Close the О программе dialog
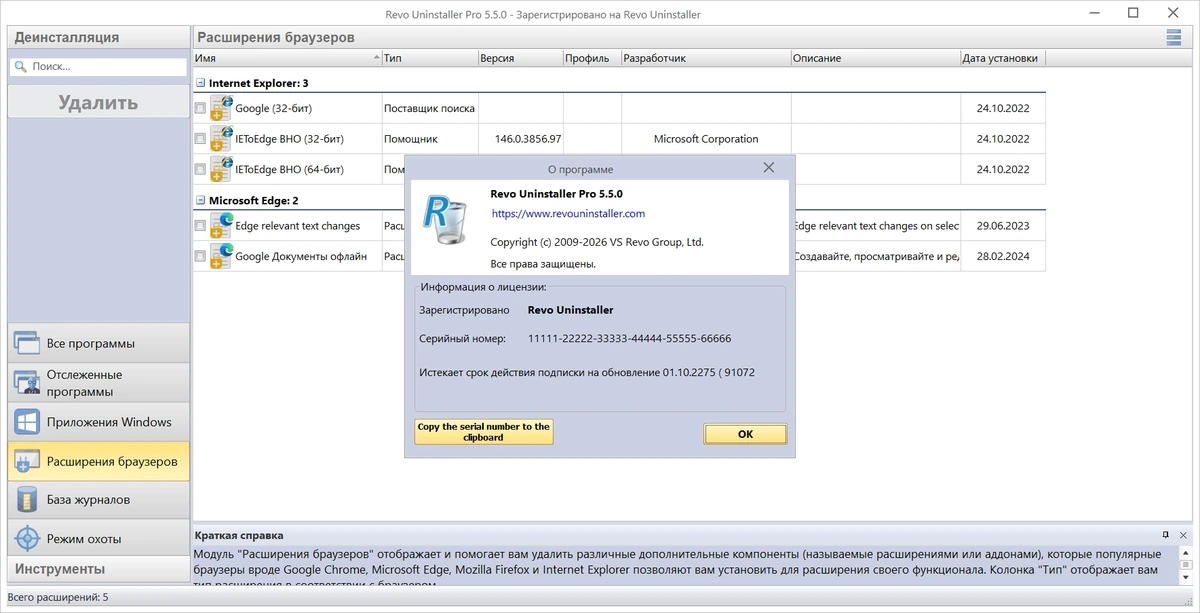 tap(769, 168)
